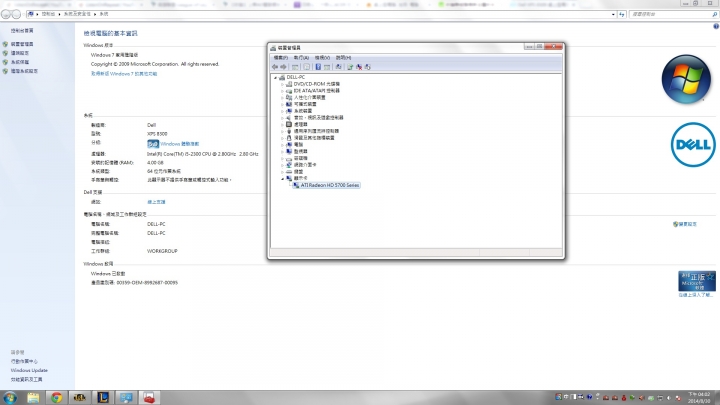This screenshot has height=405, width=720.
Task: Open the 執行(A) menu in Device Manager
Action: 301,58
